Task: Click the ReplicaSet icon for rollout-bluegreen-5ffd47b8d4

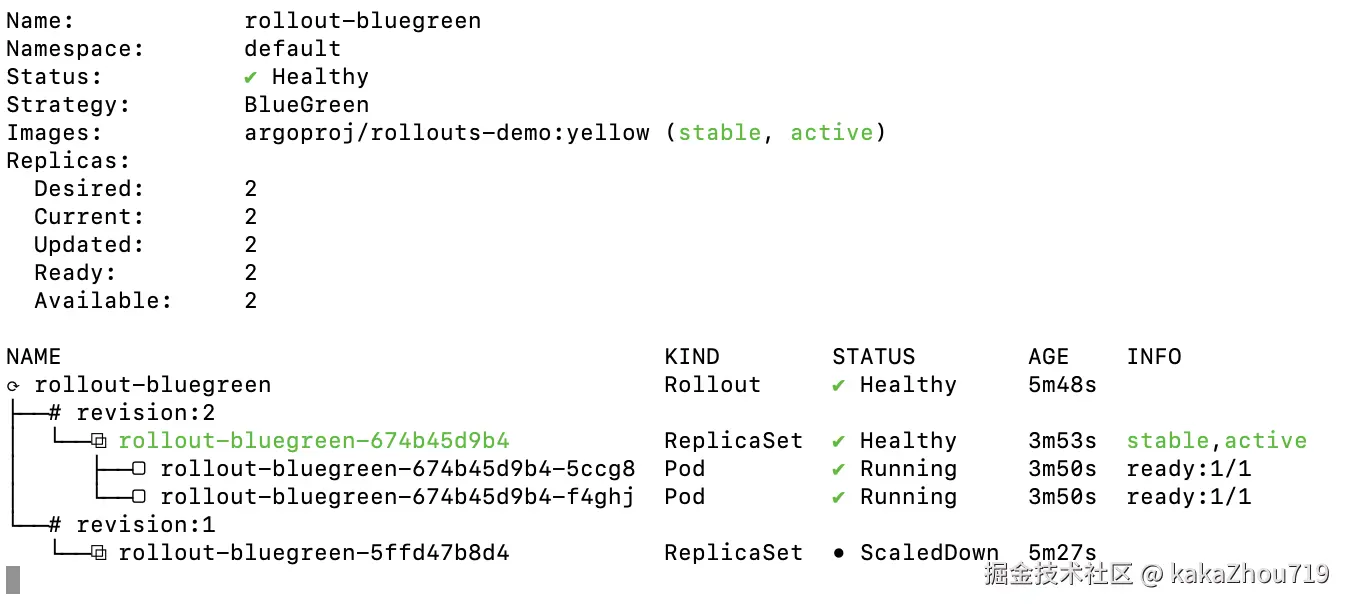Action: (x=98, y=553)
